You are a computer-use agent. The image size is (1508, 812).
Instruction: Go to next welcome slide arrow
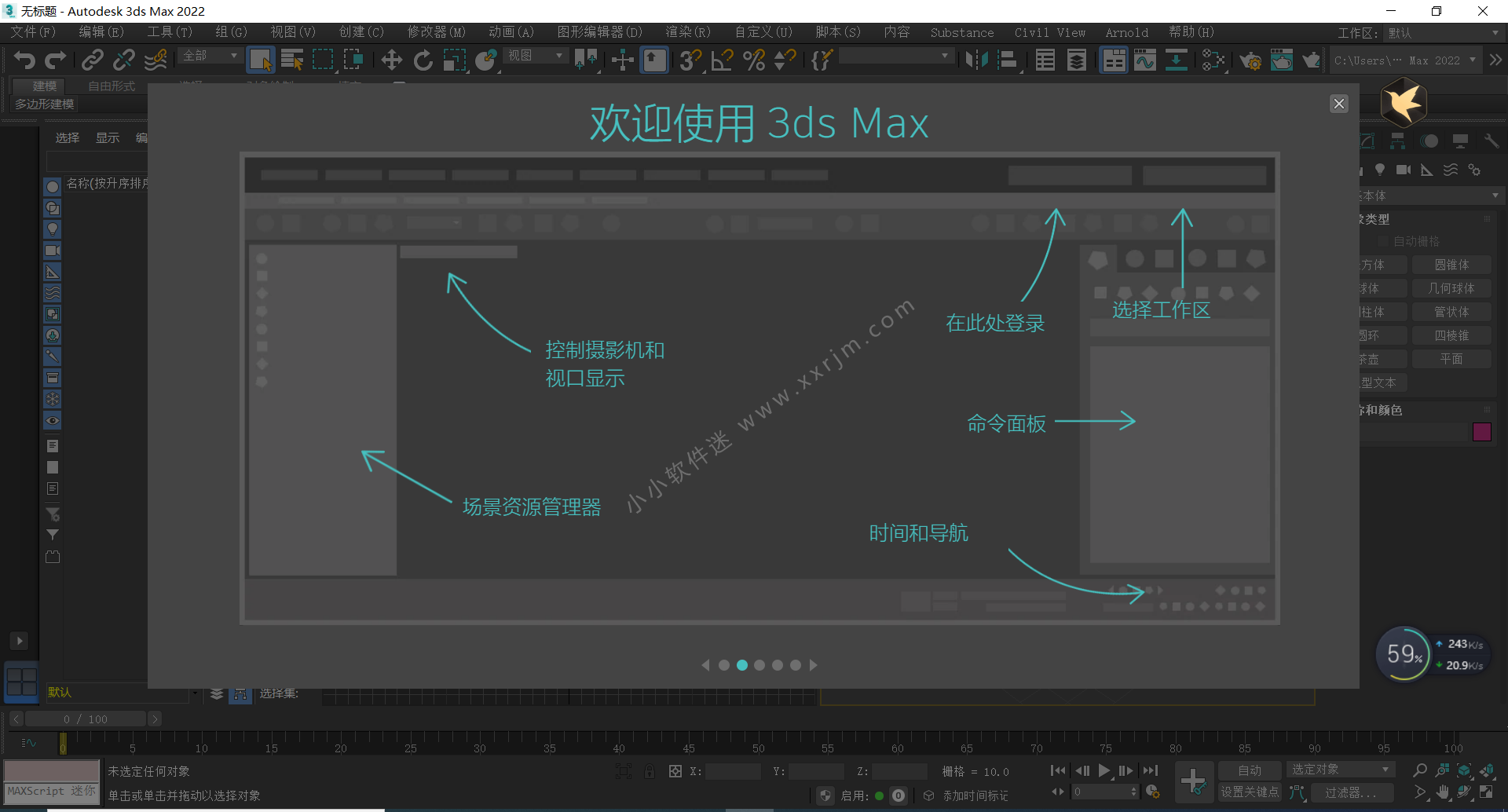point(814,665)
